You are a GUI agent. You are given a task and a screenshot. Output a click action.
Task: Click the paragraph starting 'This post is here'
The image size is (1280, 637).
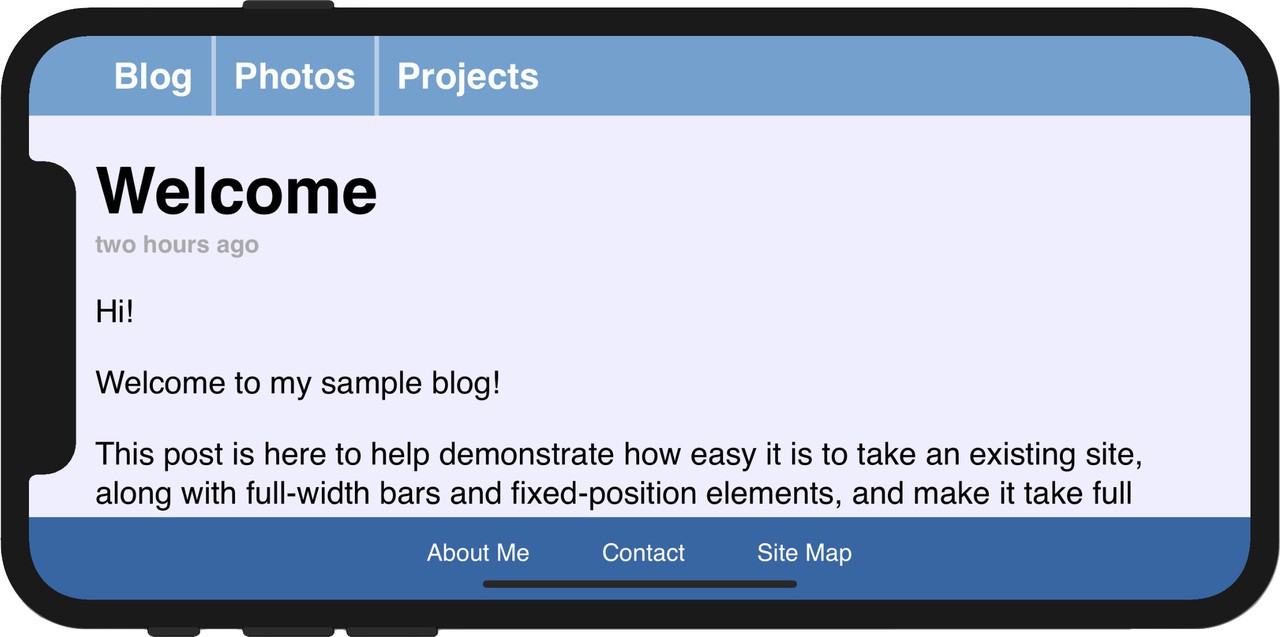click(619, 456)
